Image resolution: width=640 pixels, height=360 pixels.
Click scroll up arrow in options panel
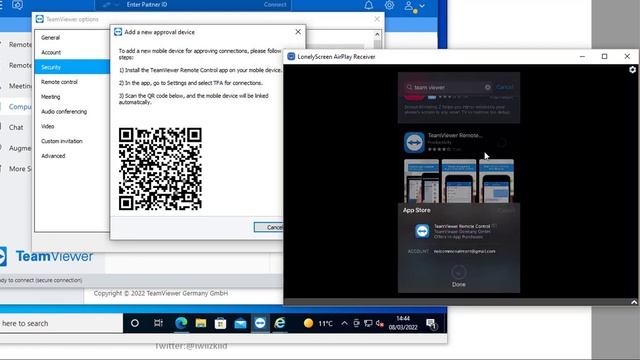[x=377, y=34]
